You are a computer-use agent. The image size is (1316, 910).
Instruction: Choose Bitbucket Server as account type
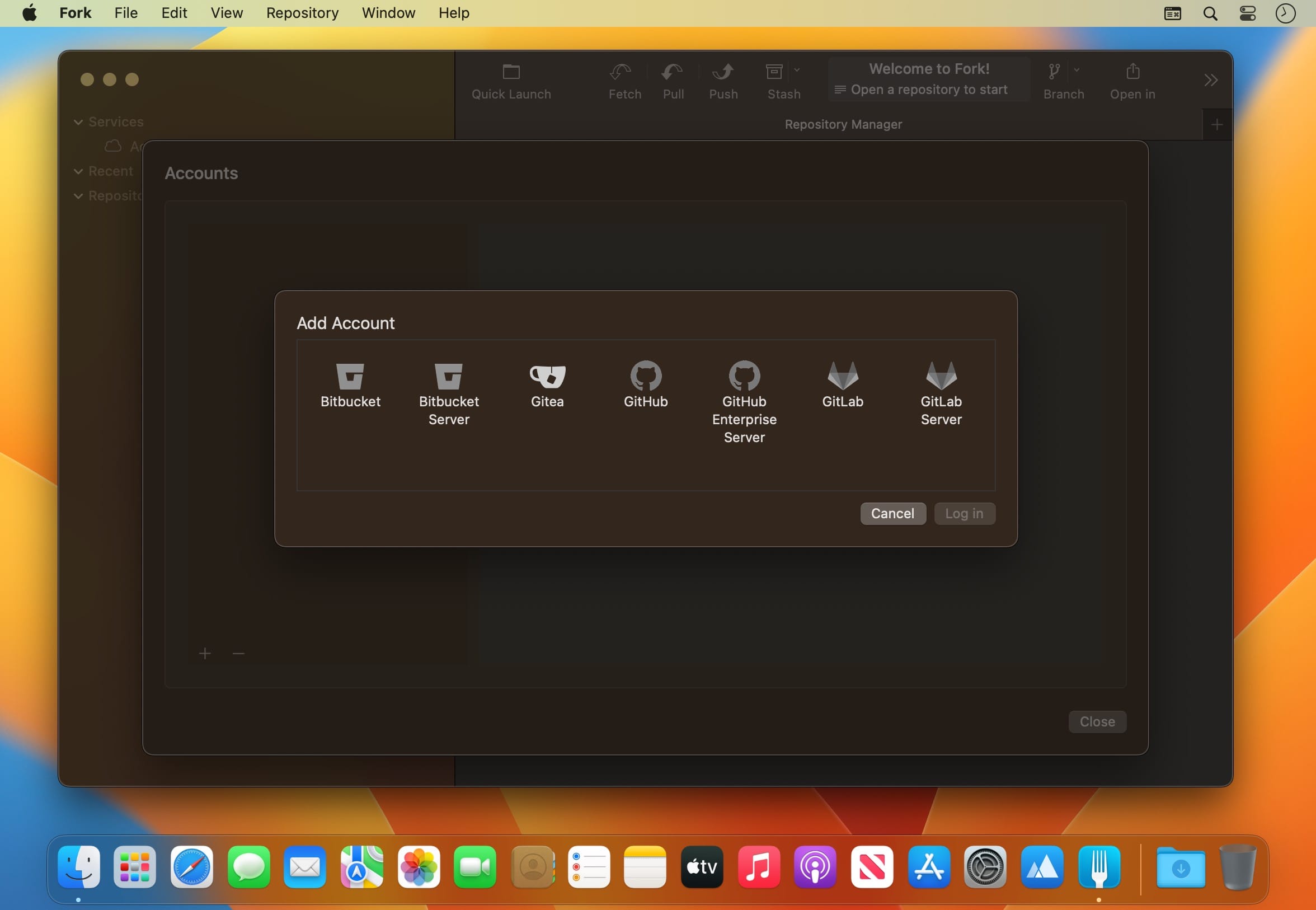(x=449, y=376)
